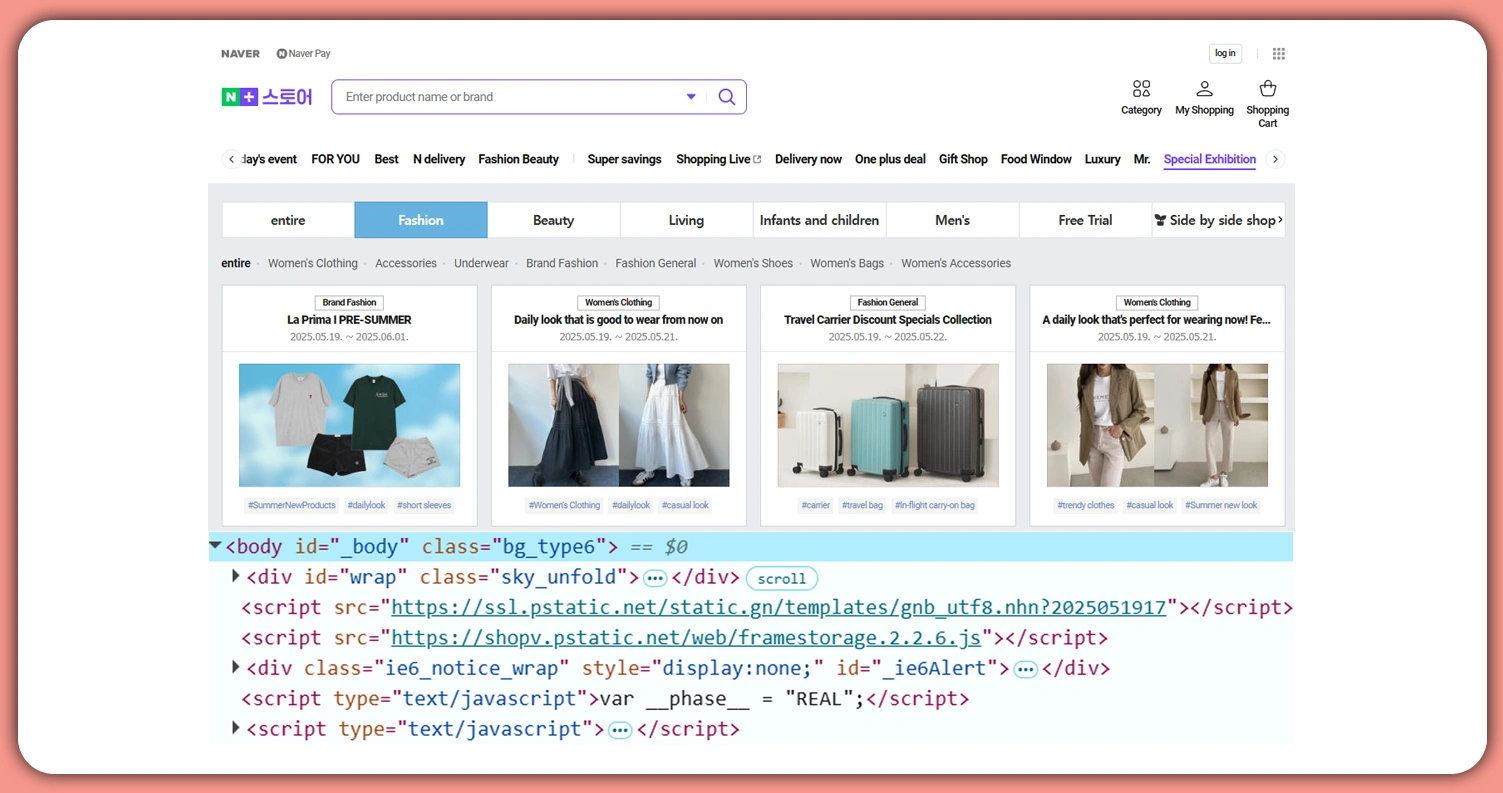Click the My Shopping person icon
The width and height of the screenshot is (1503, 793).
(x=1204, y=89)
